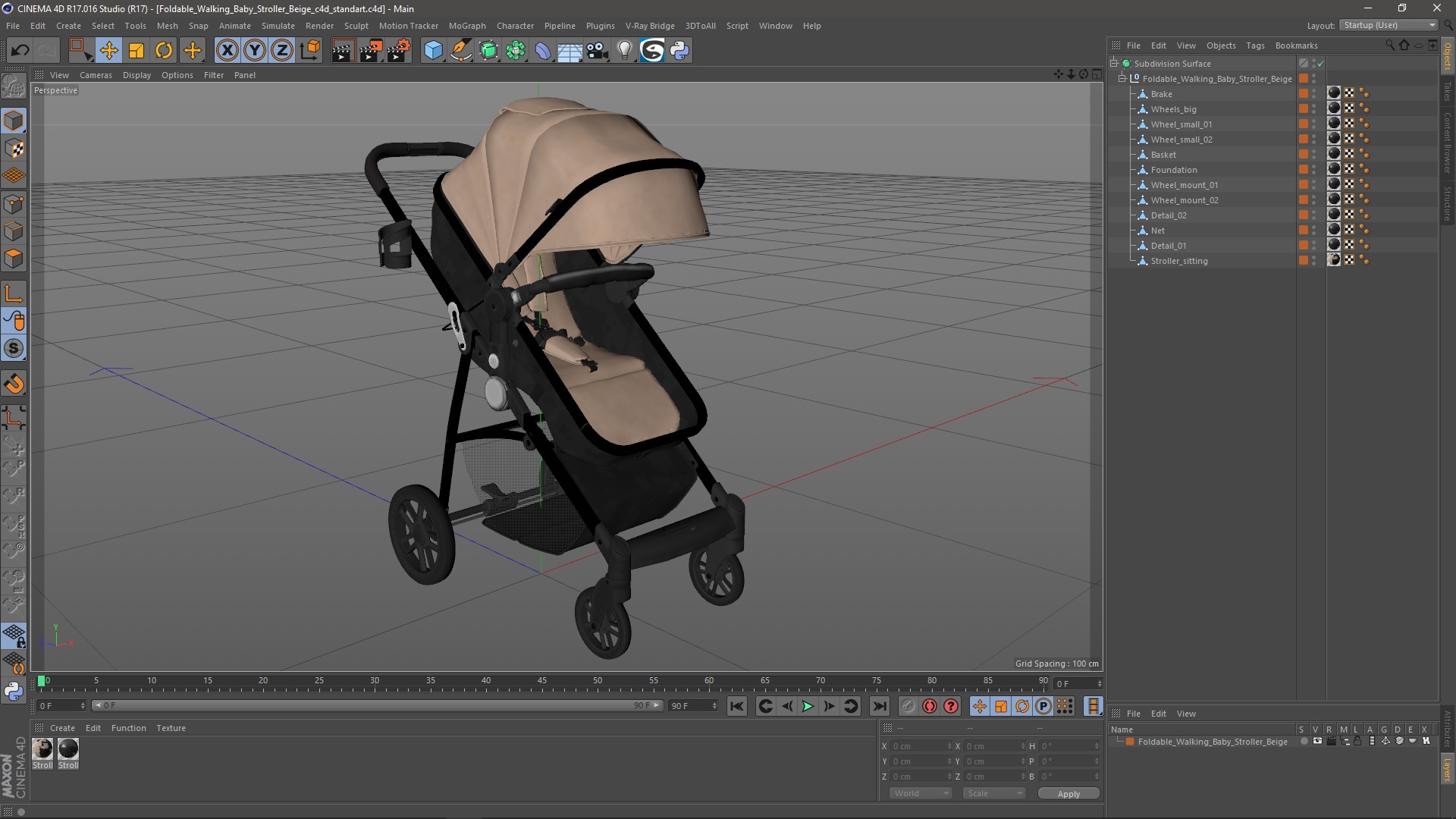Image resolution: width=1456 pixels, height=819 pixels.
Task: Select the Brake object
Action: pyautogui.click(x=1161, y=94)
